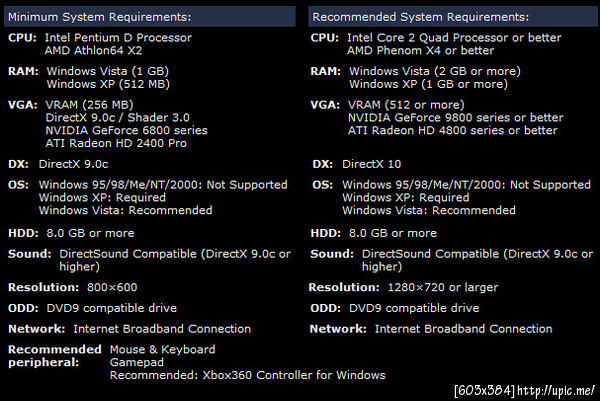600x401 pixels.
Task: Click the 1280×720 or larger text
Action: coord(443,287)
